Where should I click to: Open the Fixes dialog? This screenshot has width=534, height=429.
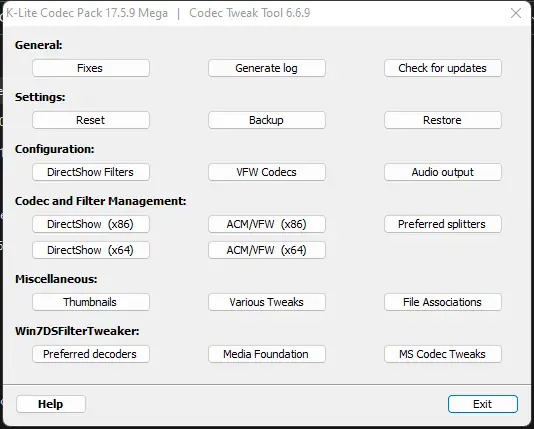pos(91,68)
